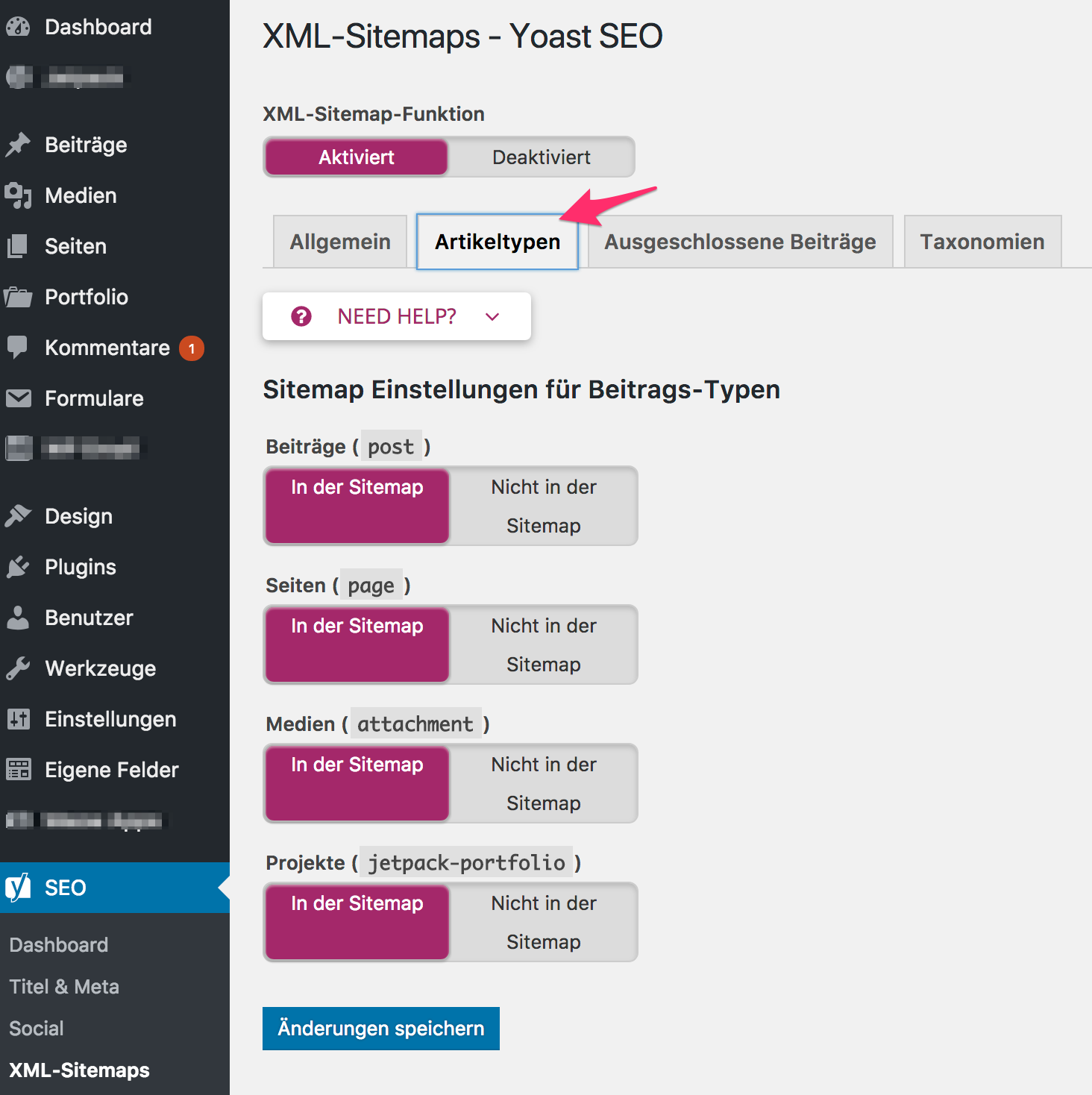1092x1095 pixels.
Task: Click the 'page' code label
Action: click(x=371, y=586)
